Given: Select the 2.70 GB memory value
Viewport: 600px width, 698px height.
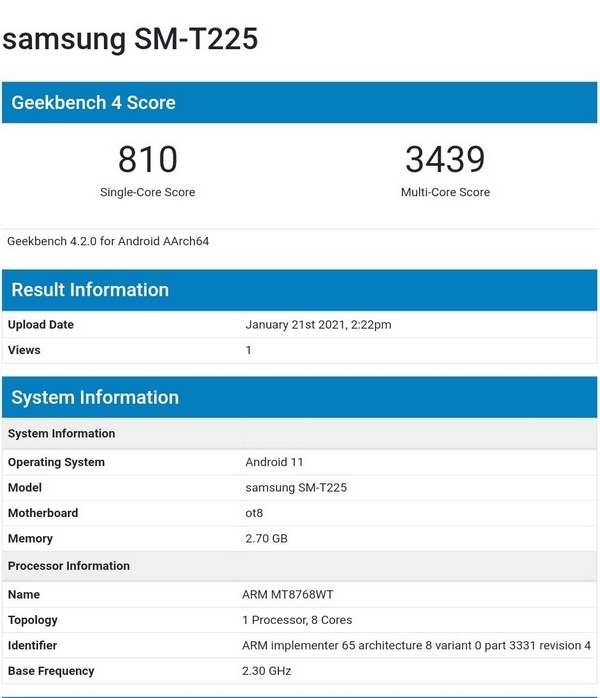Looking at the screenshot, I should tap(267, 539).
